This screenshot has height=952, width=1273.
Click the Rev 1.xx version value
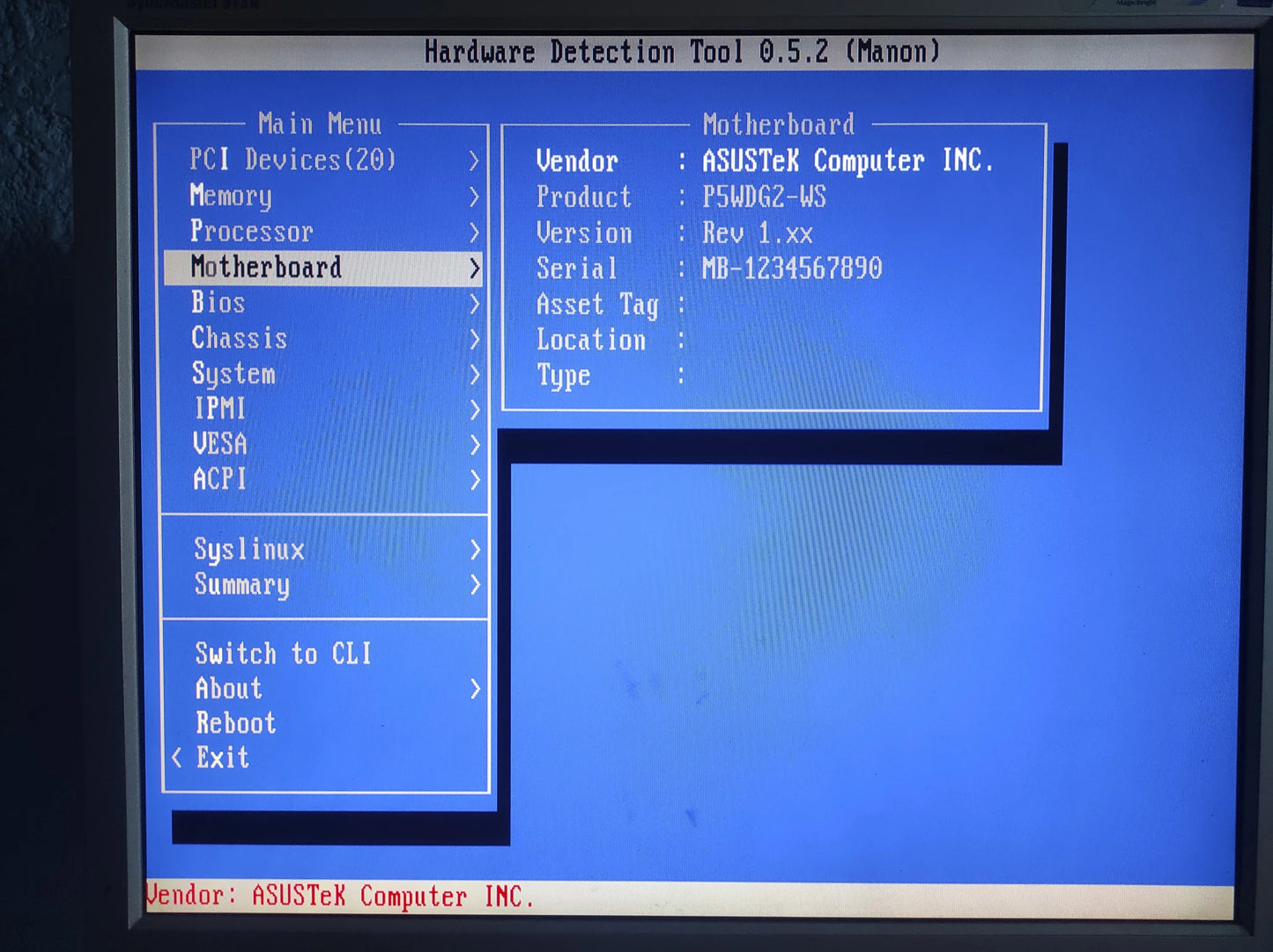[x=758, y=233]
